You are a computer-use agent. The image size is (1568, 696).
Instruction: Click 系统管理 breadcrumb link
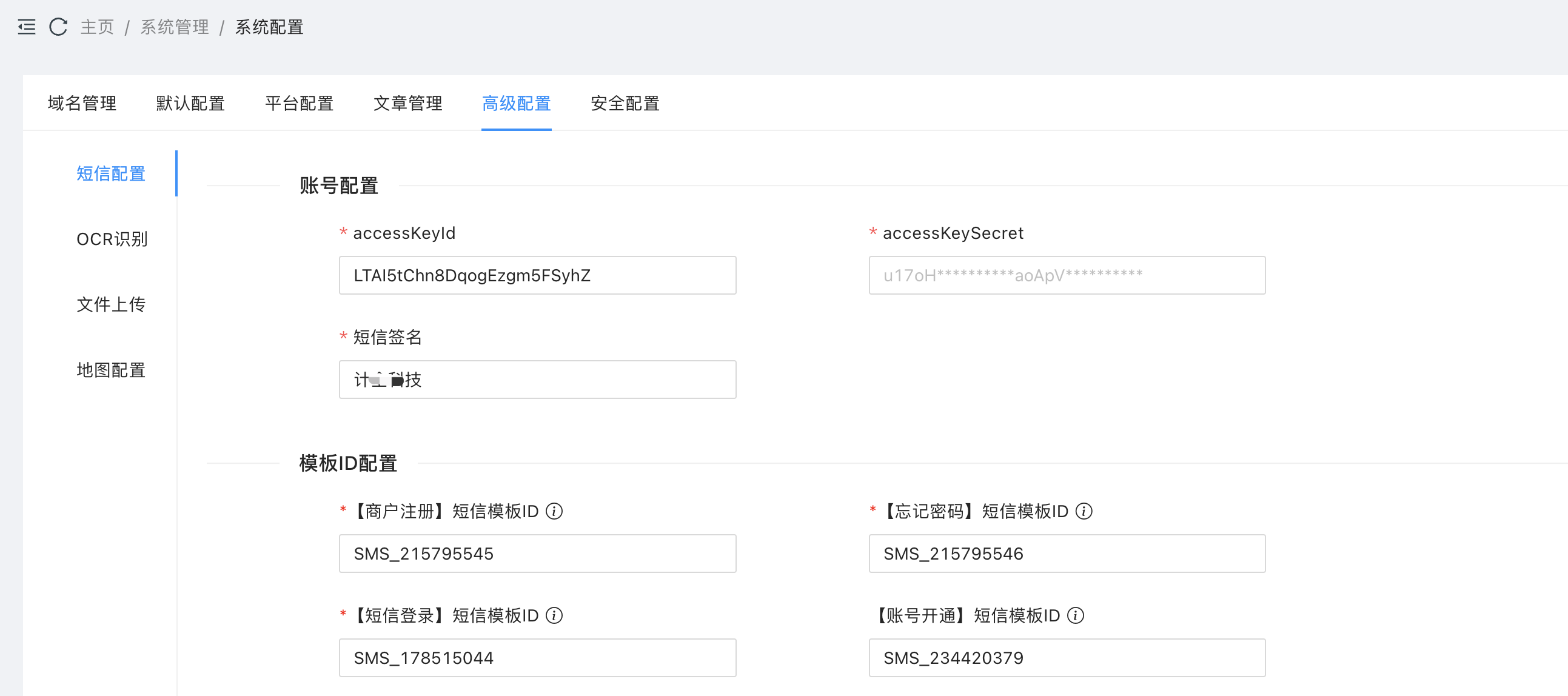pos(175,27)
